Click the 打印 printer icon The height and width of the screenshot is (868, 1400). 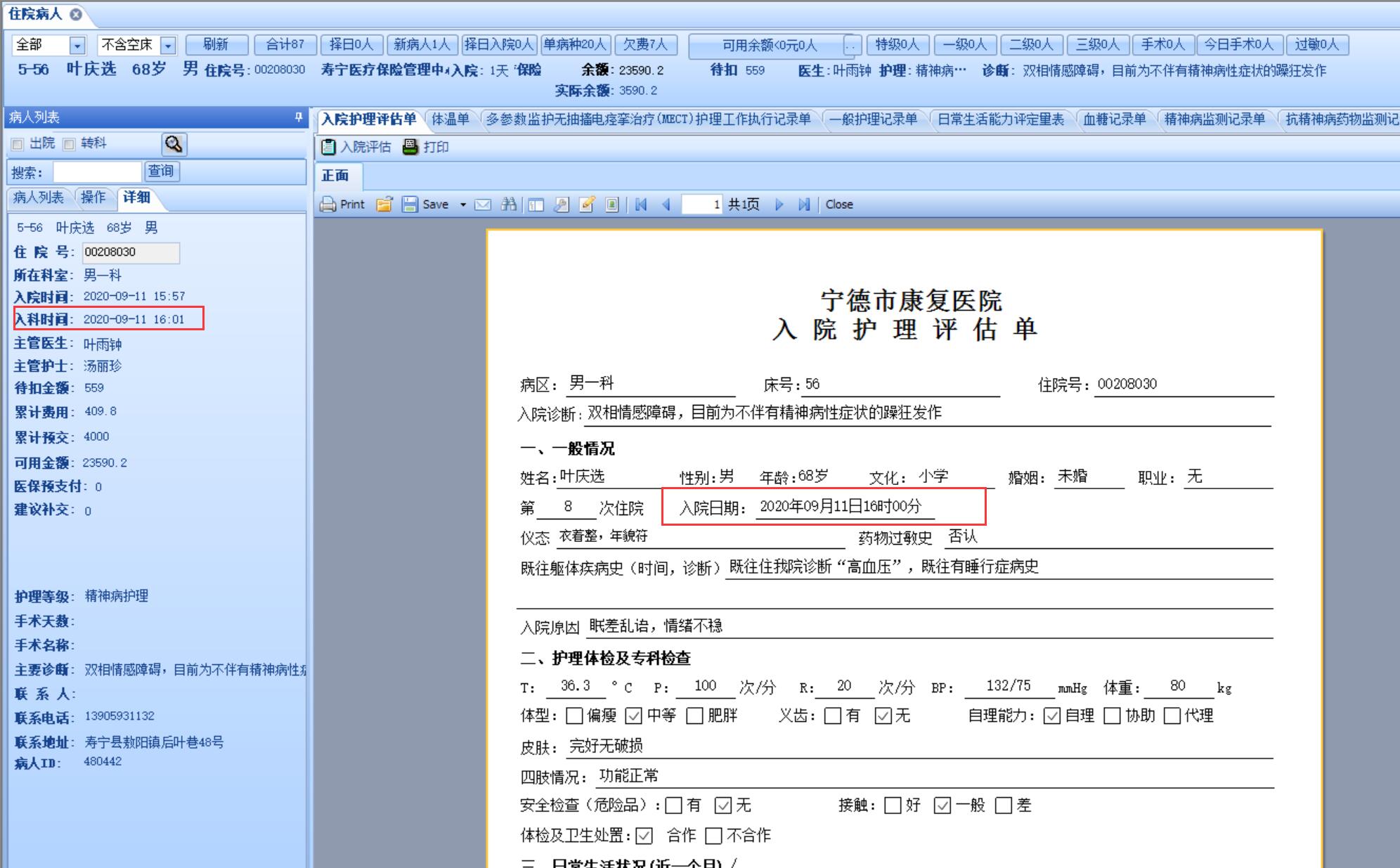tap(410, 147)
